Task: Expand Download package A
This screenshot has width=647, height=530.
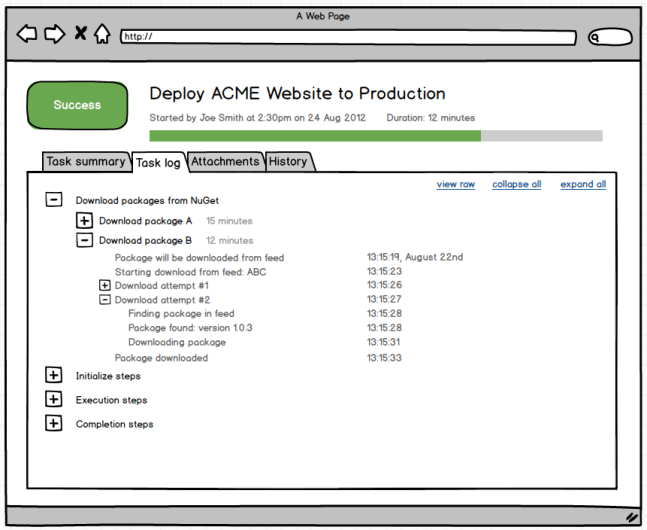Action: [x=85, y=221]
